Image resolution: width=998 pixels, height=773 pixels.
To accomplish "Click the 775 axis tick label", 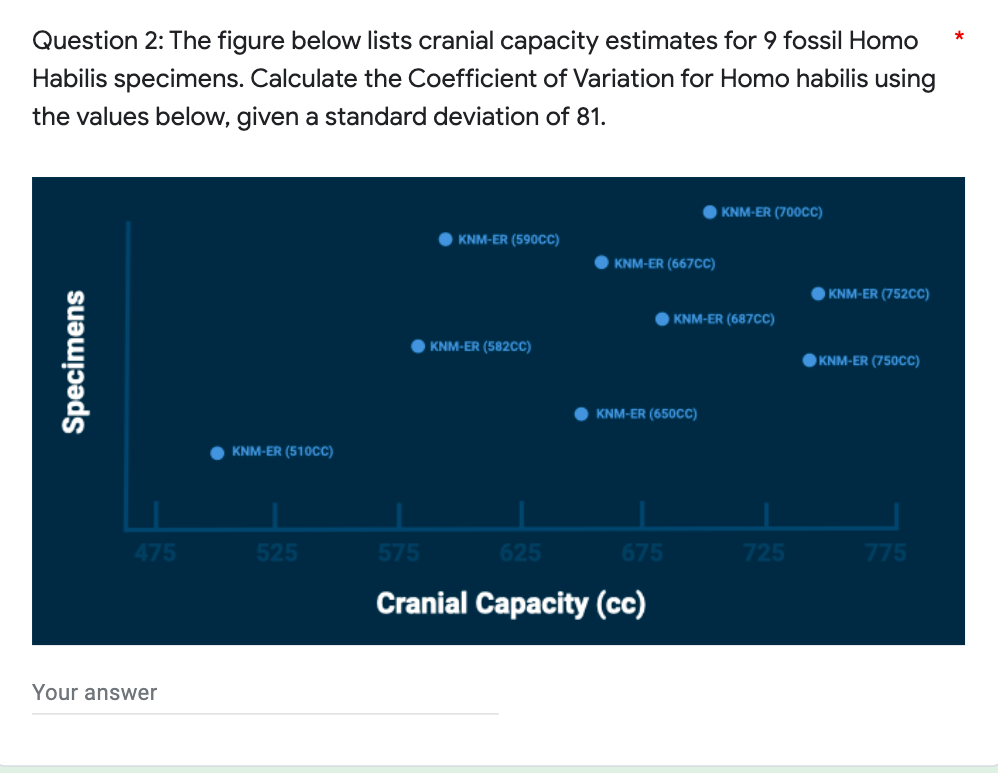I will pyautogui.click(x=886, y=551).
